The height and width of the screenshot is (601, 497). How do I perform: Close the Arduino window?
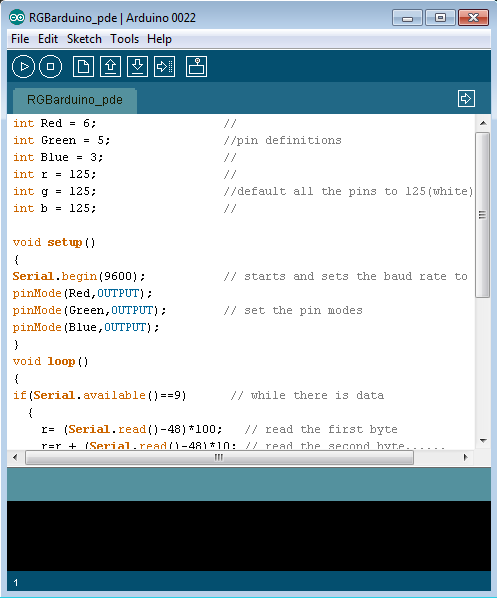coord(474,18)
